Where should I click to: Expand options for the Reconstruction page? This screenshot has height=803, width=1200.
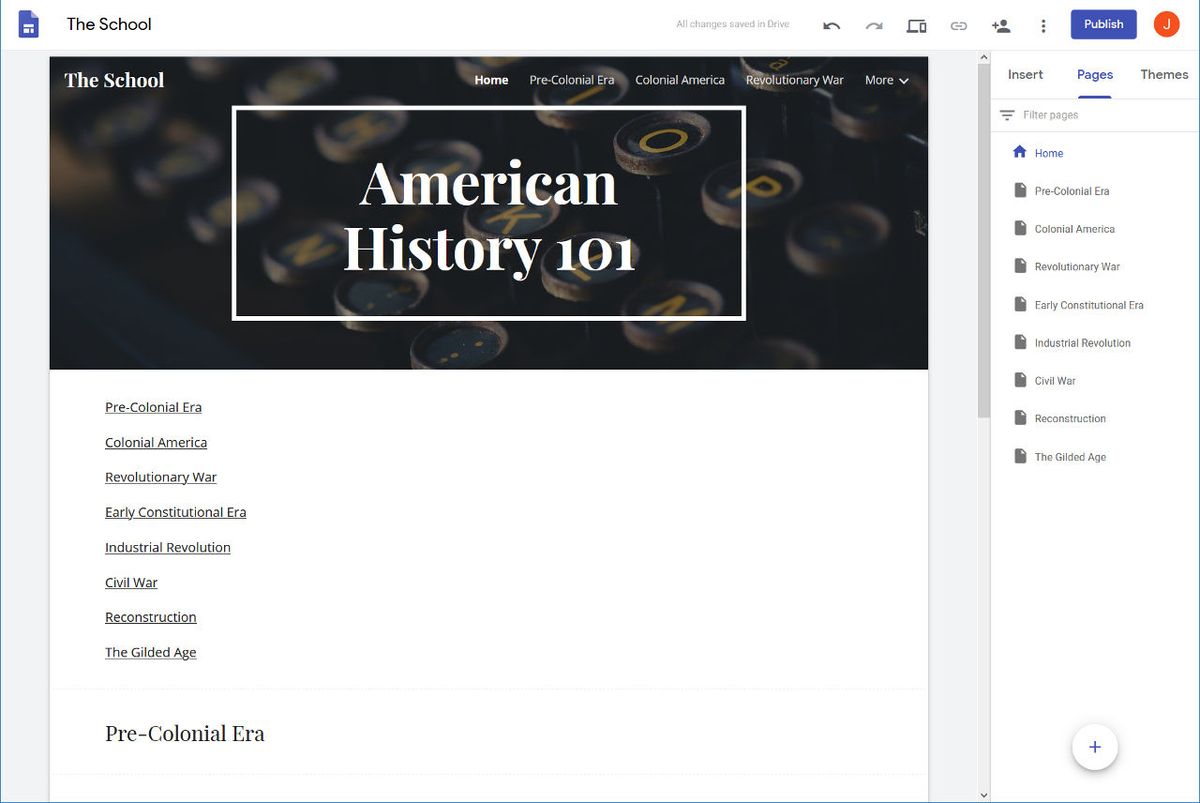tap(1180, 418)
